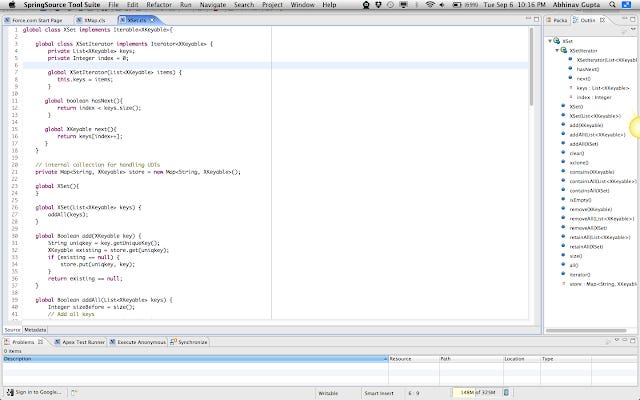The height and width of the screenshot is (400, 640).
Task: Click icon next to Sign in to Google
Action: coord(74,392)
